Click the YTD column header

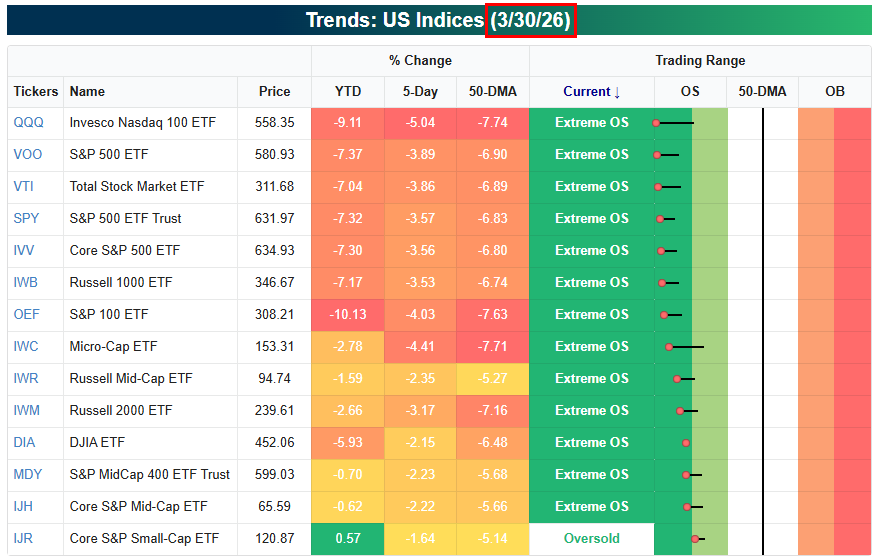[348, 92]
